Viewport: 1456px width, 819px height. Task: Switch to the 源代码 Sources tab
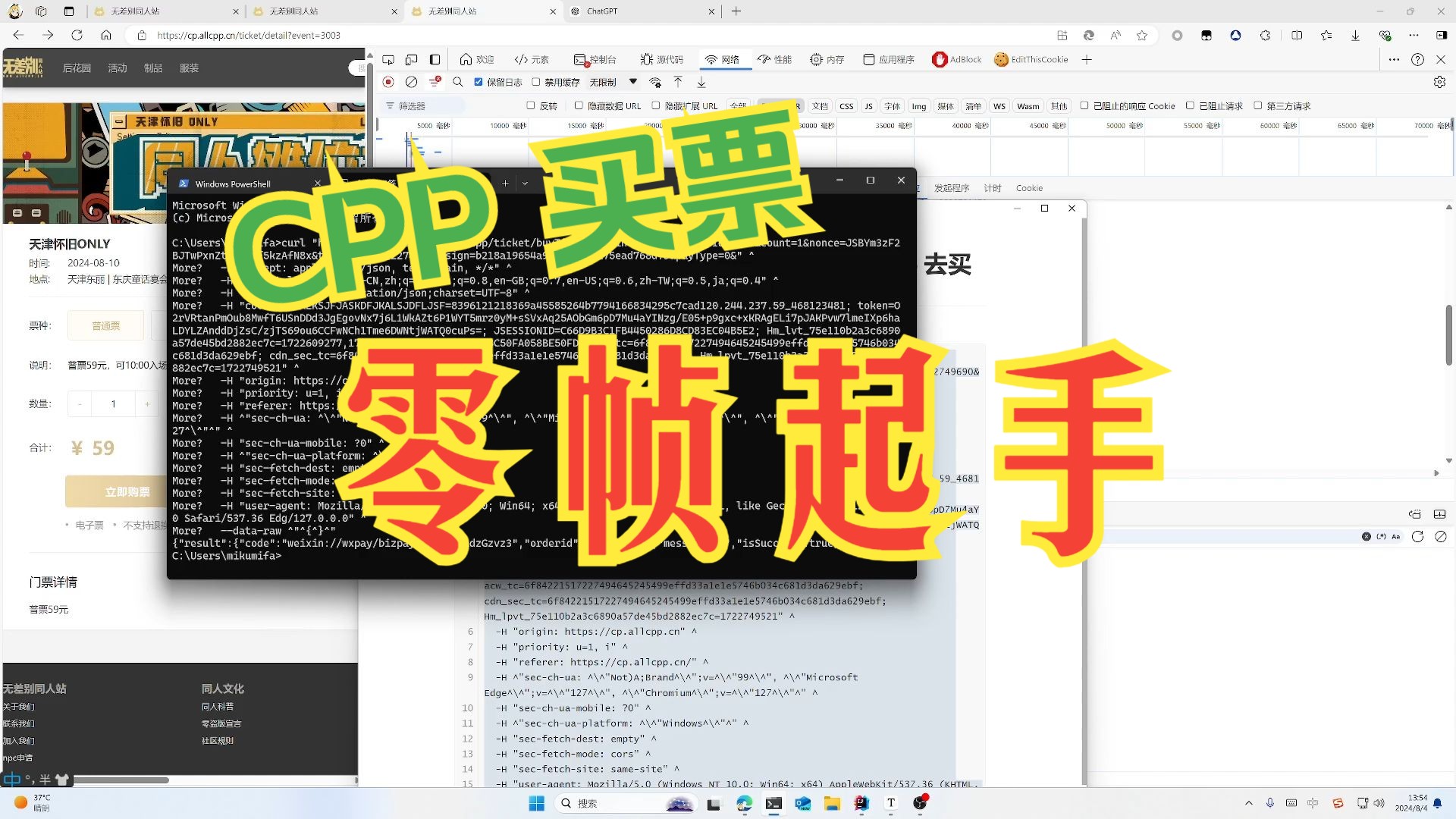click(x=661, y=59)
